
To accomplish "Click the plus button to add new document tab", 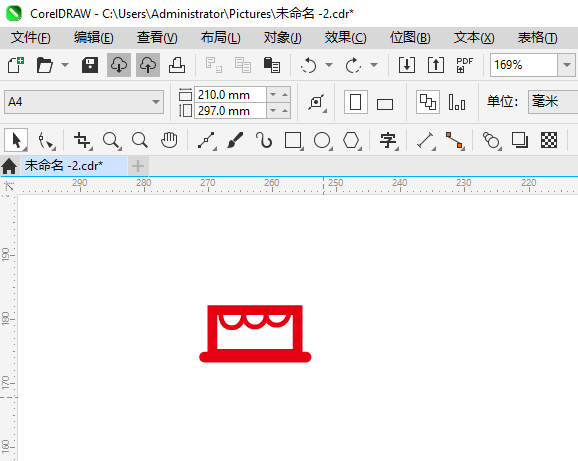I will click(x=138, y=166).
